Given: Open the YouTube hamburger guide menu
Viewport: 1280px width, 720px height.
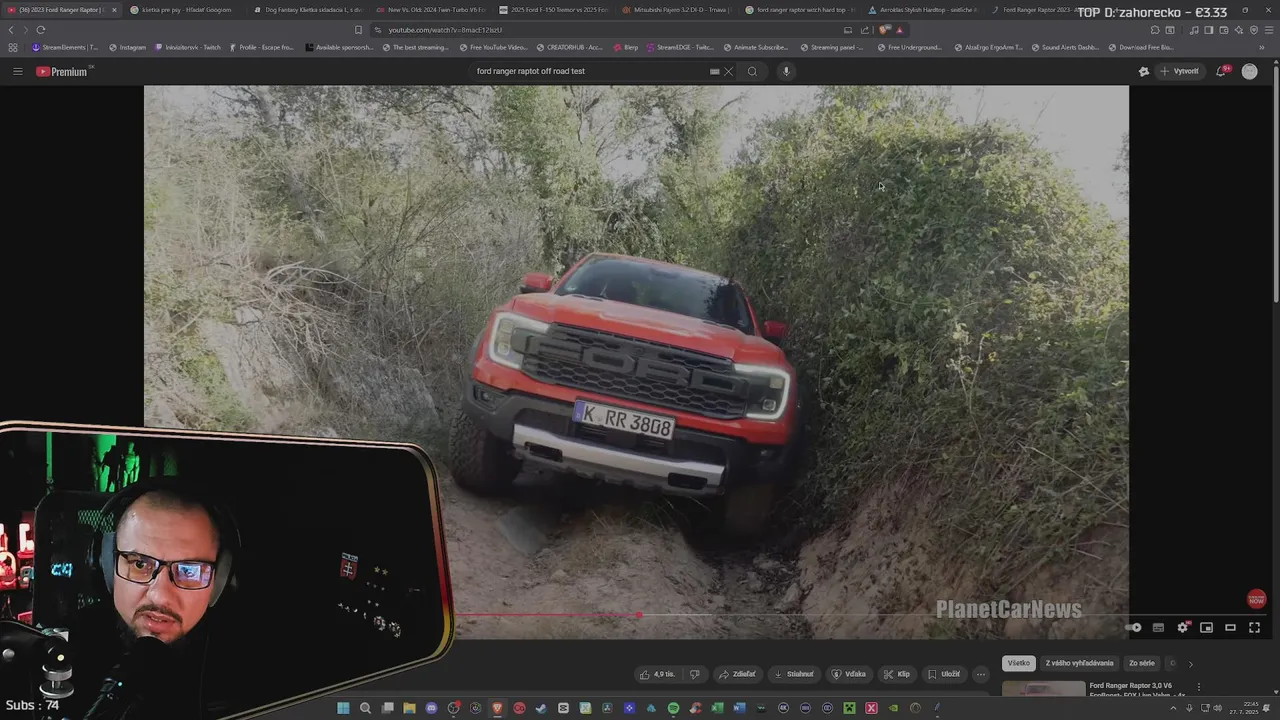Looking at the screenshot, I should click(x=18, y=71).
